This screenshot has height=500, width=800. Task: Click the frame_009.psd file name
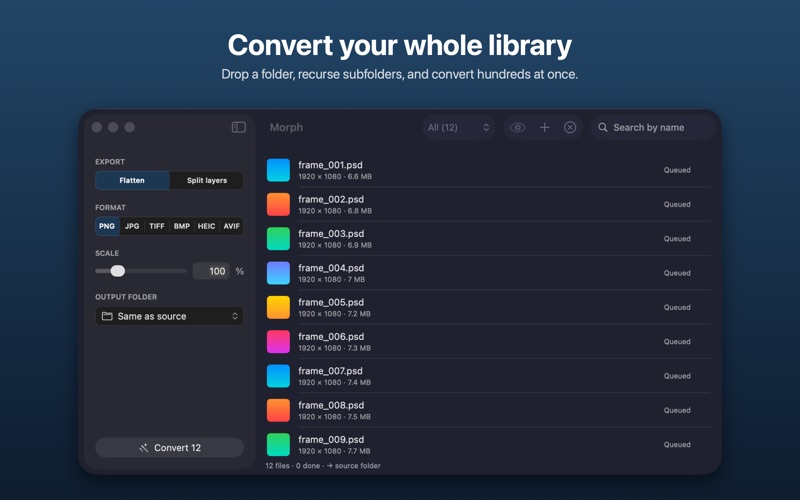coord(331,439)
